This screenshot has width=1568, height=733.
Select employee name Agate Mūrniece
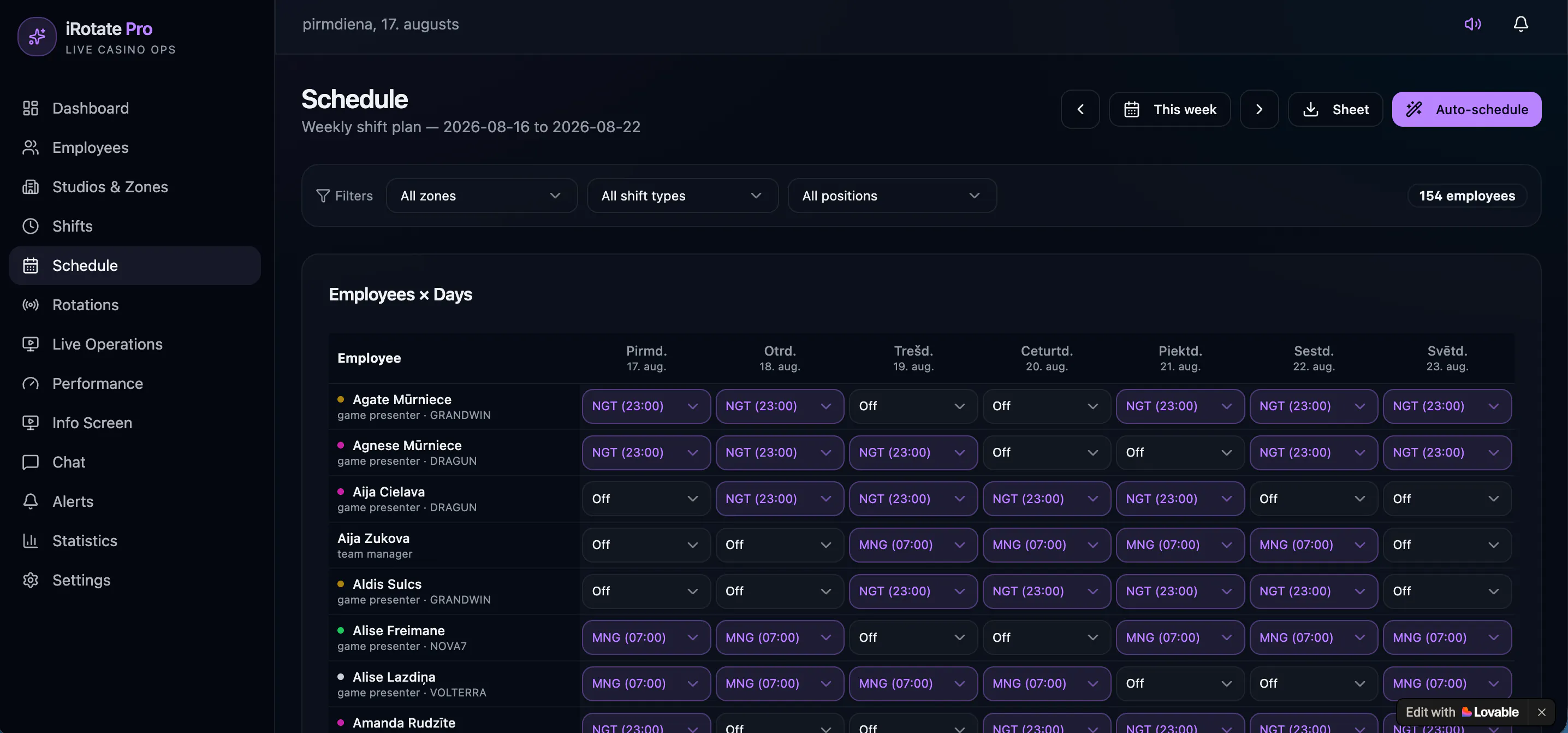402,399
